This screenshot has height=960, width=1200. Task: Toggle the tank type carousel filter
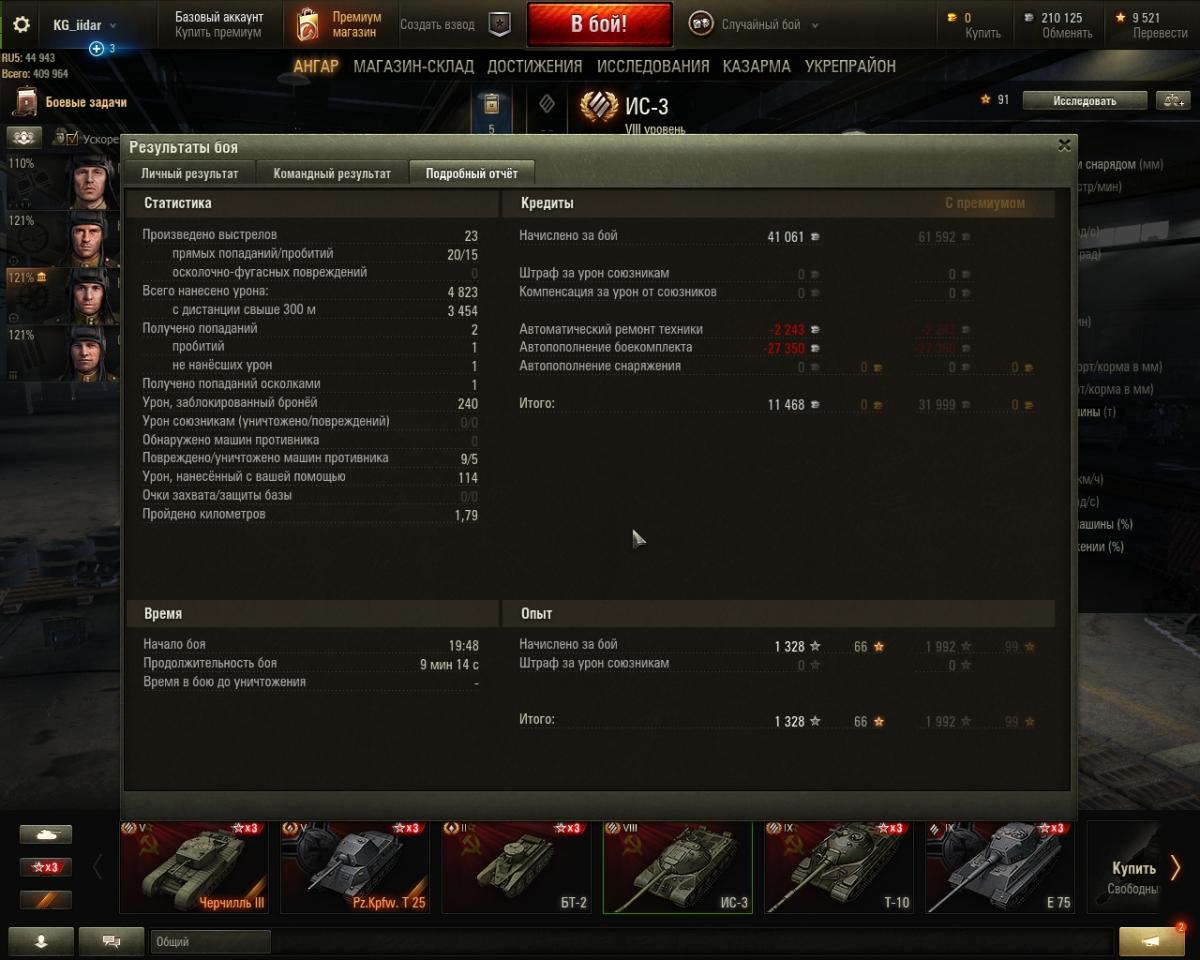tap(46, 834)
